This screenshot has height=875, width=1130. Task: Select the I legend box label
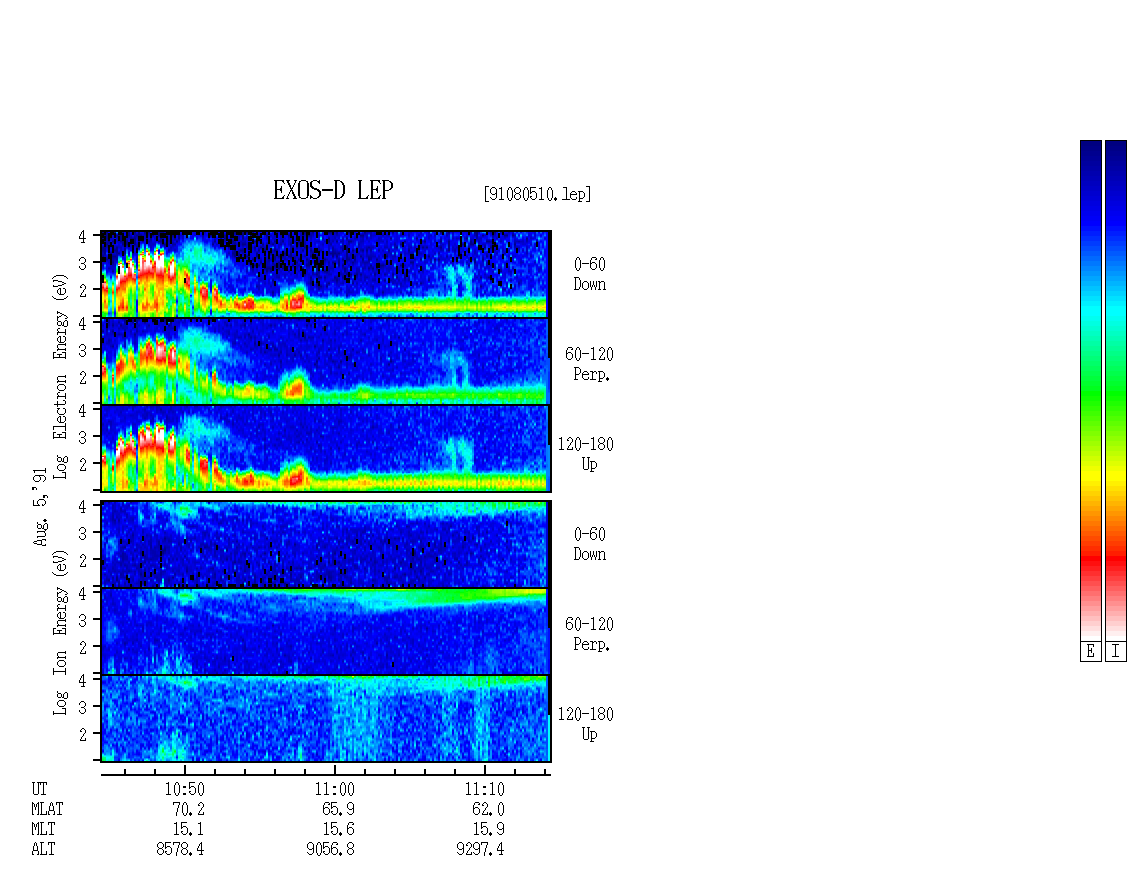(1116, 652)
